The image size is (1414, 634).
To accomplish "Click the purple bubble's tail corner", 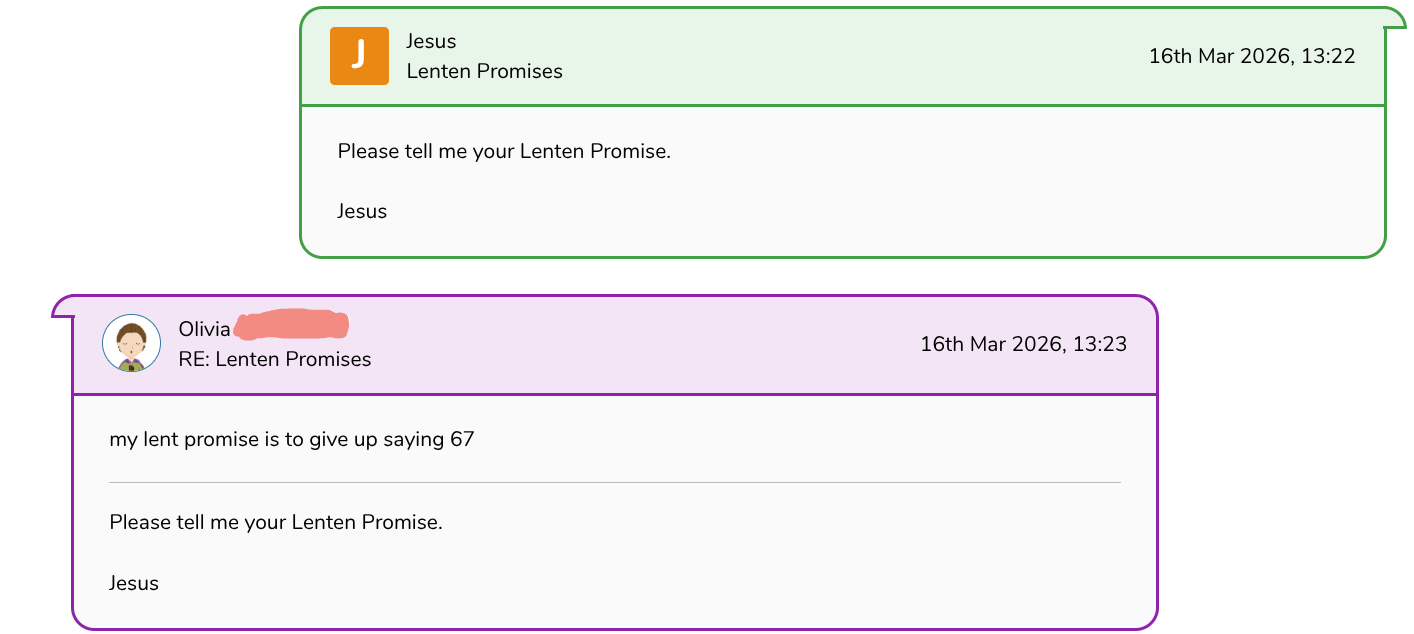I will tap(60, 308).
